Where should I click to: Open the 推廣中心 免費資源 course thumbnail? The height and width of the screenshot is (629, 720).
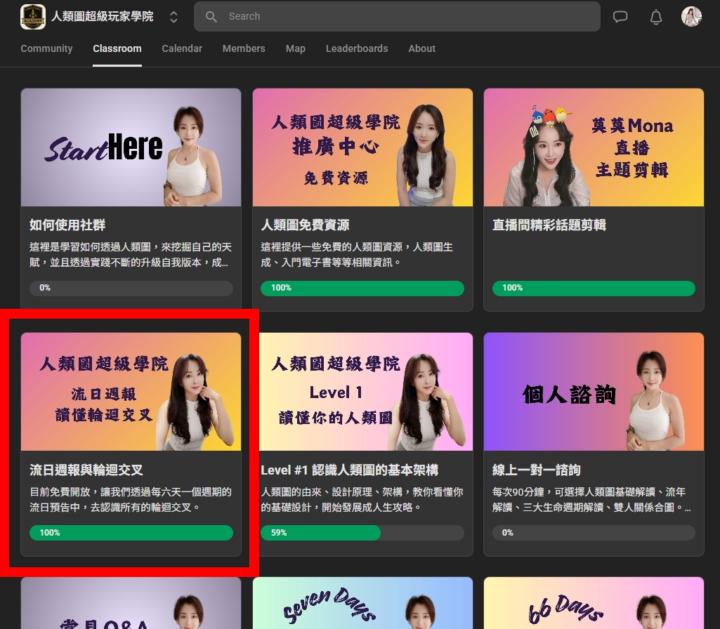click(363, 147)
